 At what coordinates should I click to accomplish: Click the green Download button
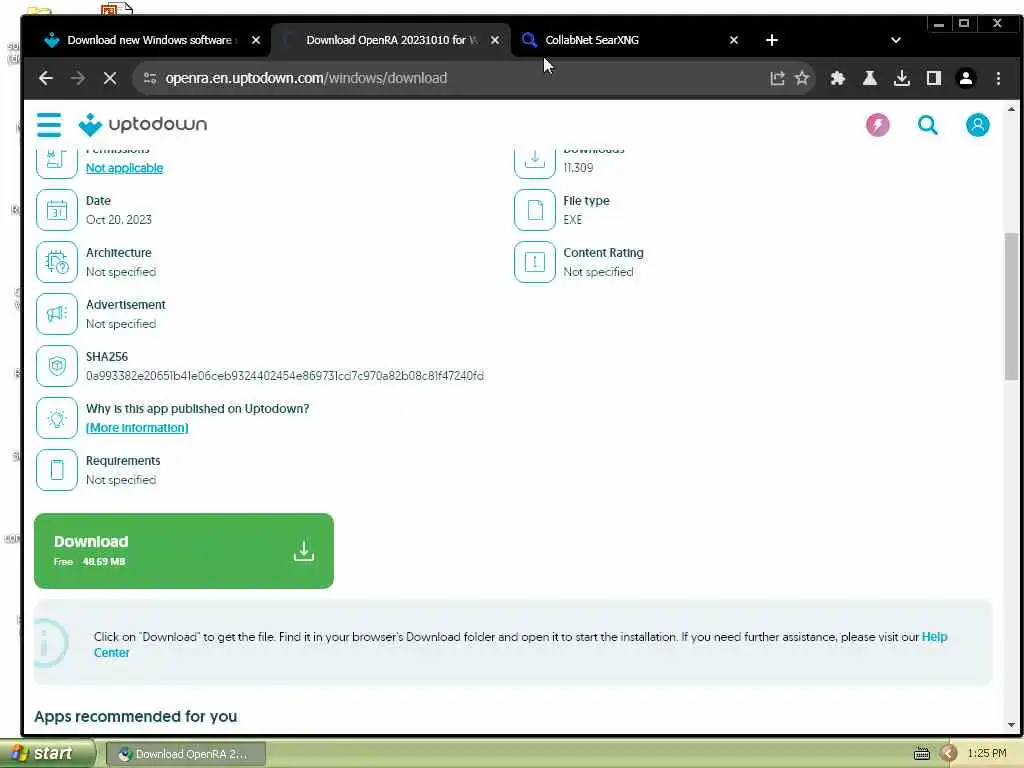184,551
